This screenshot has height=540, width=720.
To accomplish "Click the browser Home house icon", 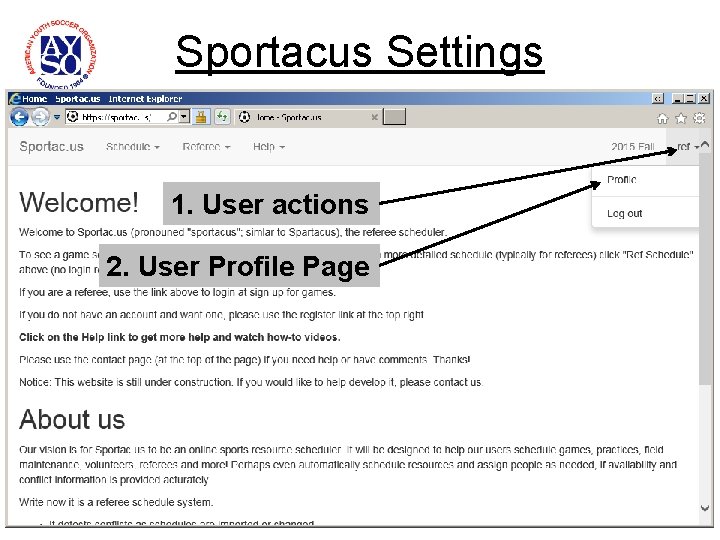I will [x=663, y=119].
